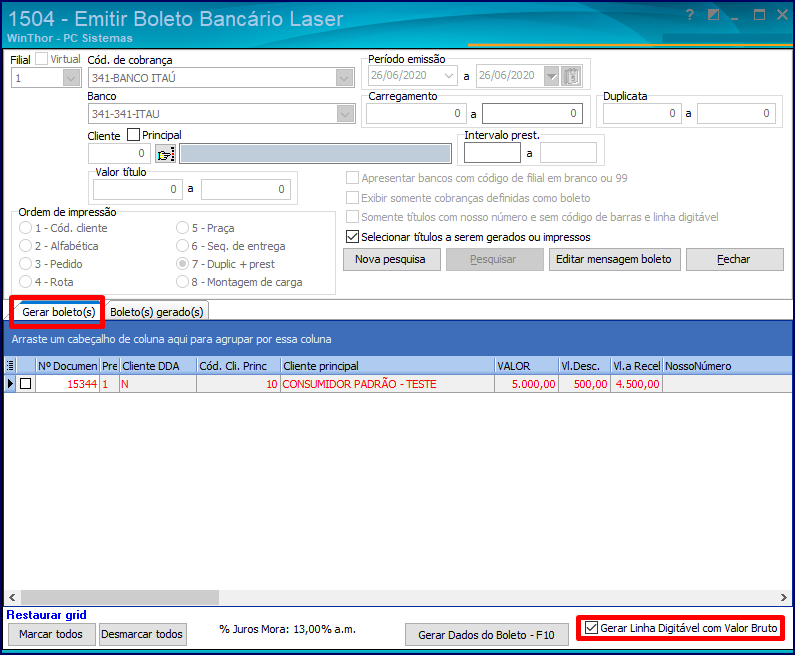Click the first Carregamento input field

point(416,114)
